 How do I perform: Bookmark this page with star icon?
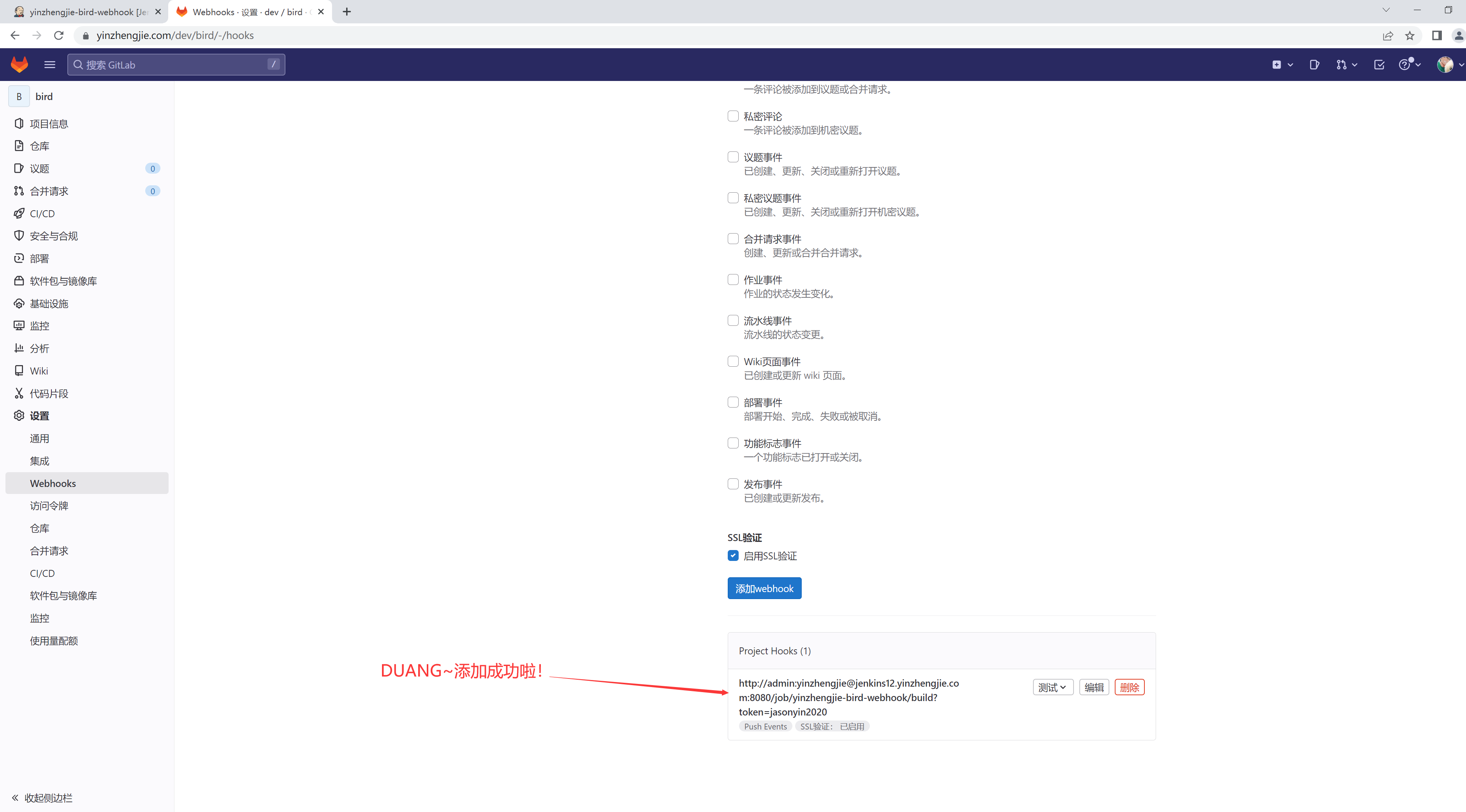click(x=1410, y=35)
